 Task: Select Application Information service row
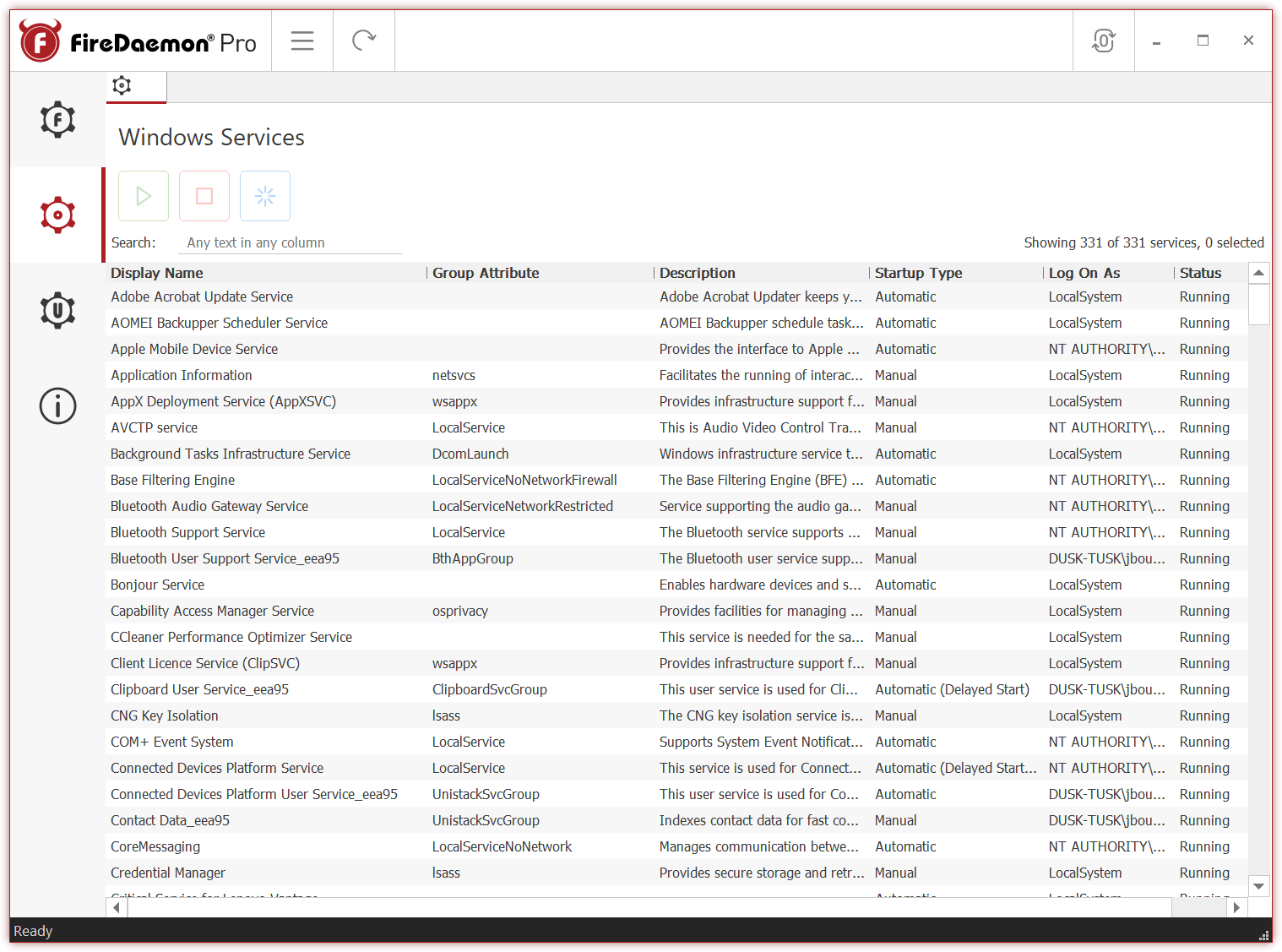pos(677,375)
